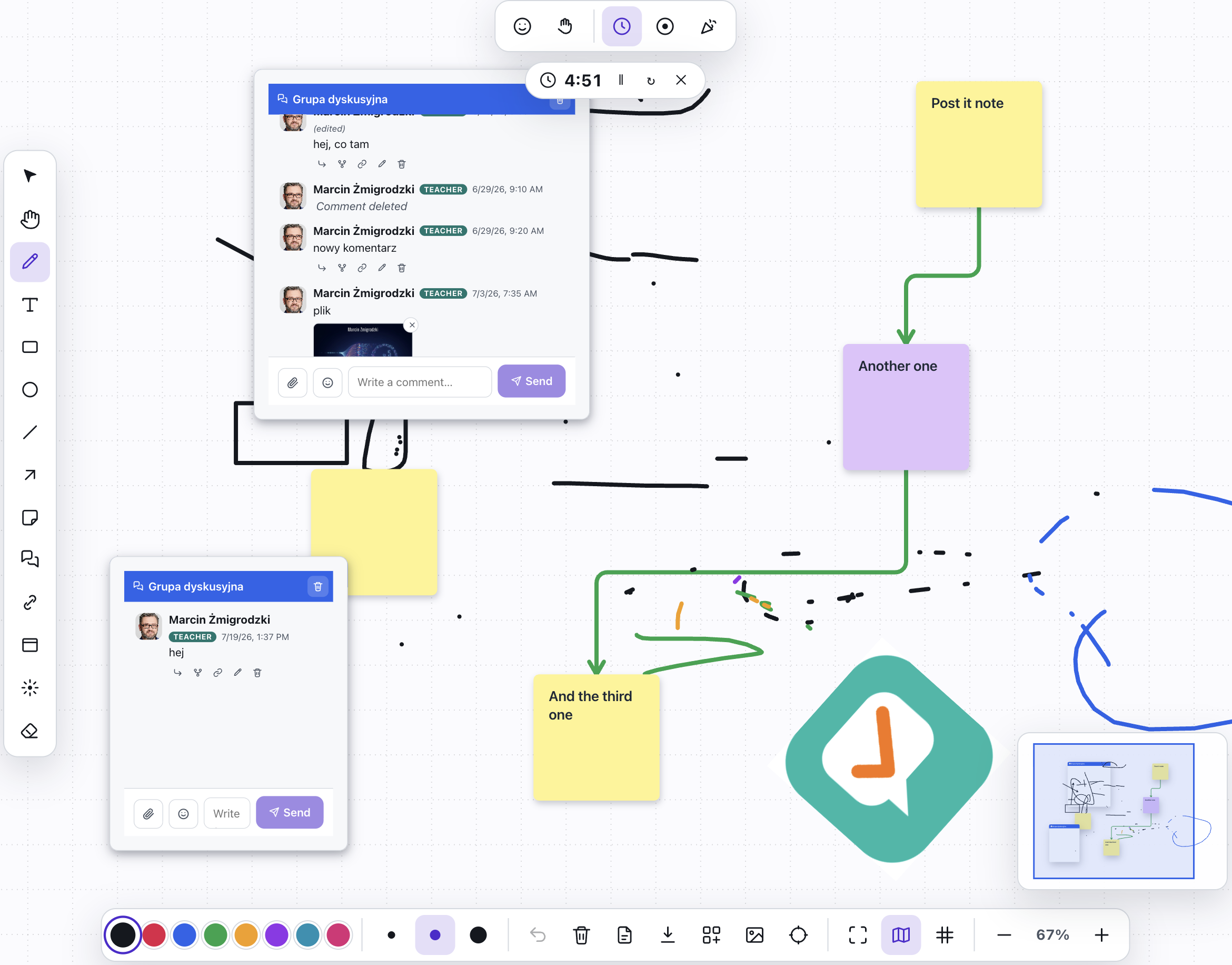Pause the 4:51 countdown timer

click(x=621, y=80)
